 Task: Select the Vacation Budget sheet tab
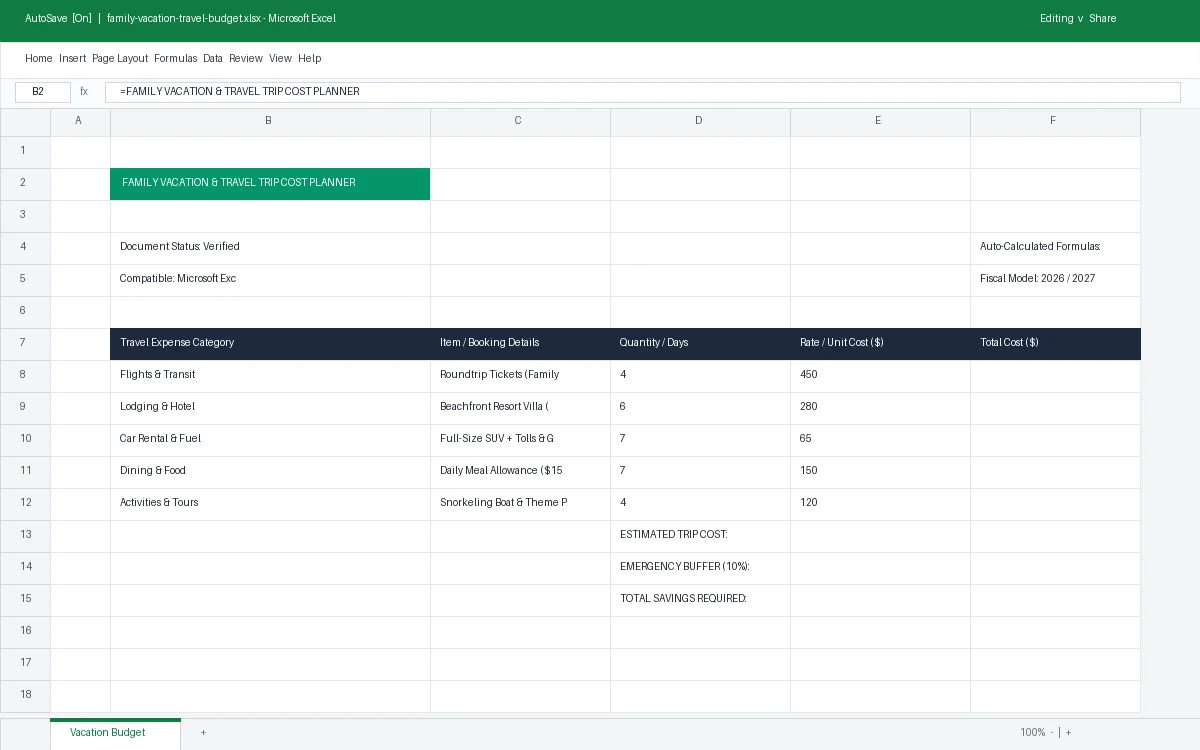pos(116,733)
